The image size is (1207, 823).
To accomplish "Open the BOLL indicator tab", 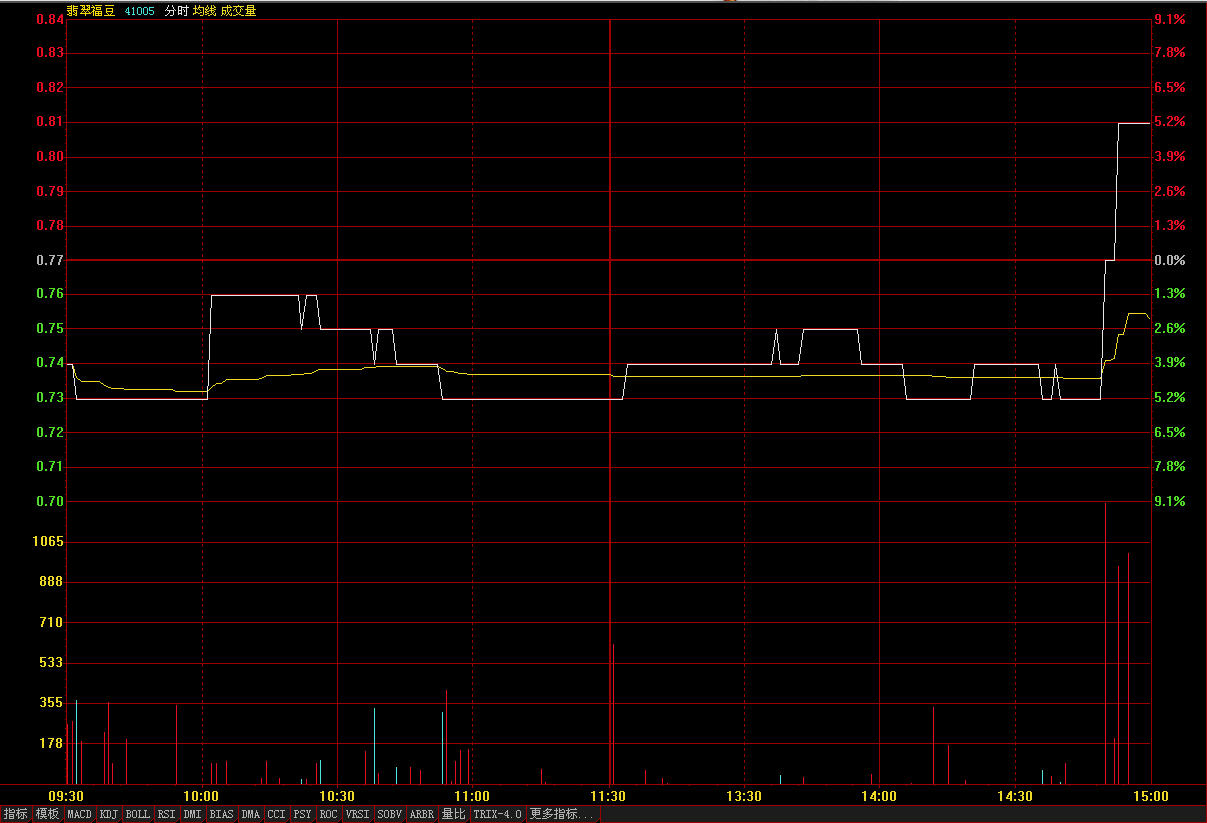I will tap(138, 814).
